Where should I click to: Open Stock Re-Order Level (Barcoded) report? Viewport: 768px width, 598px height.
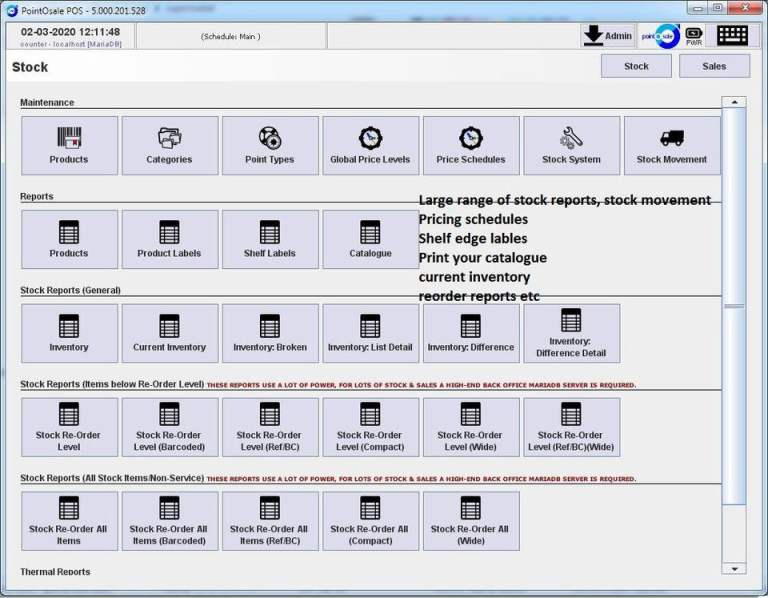(x=169, y=427)
